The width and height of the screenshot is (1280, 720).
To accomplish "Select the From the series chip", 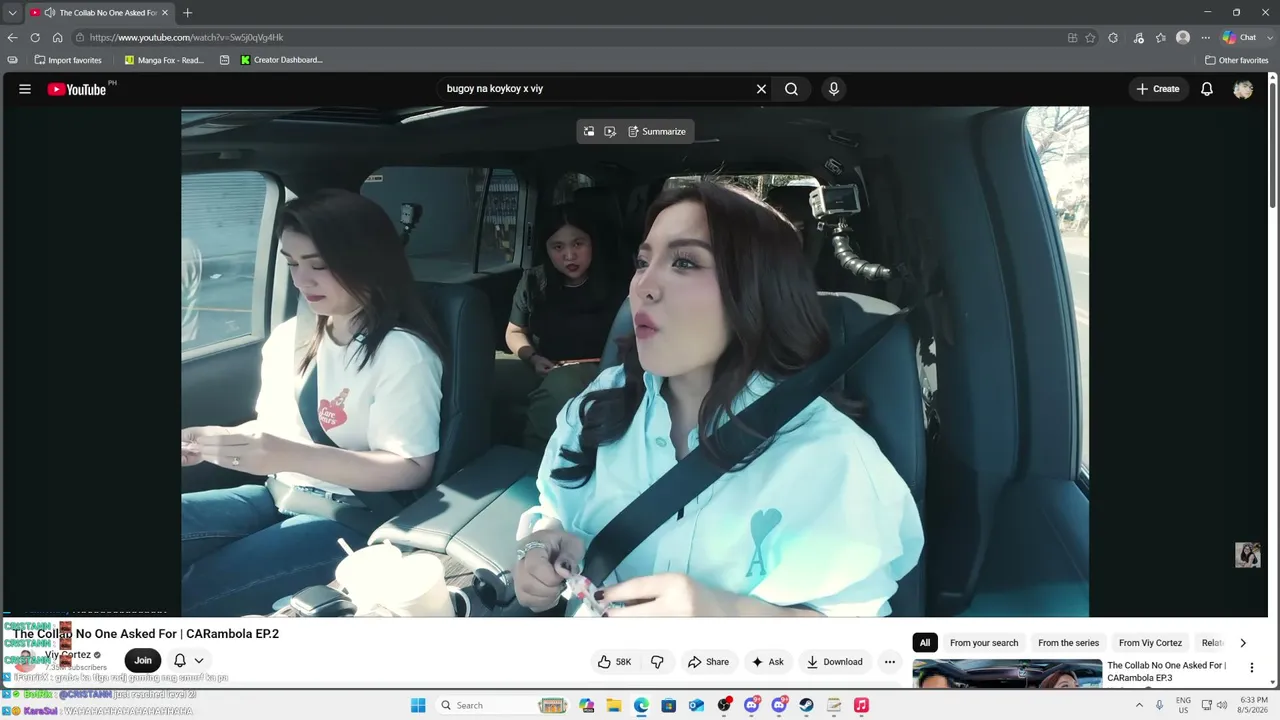I will pos(1068,643).
